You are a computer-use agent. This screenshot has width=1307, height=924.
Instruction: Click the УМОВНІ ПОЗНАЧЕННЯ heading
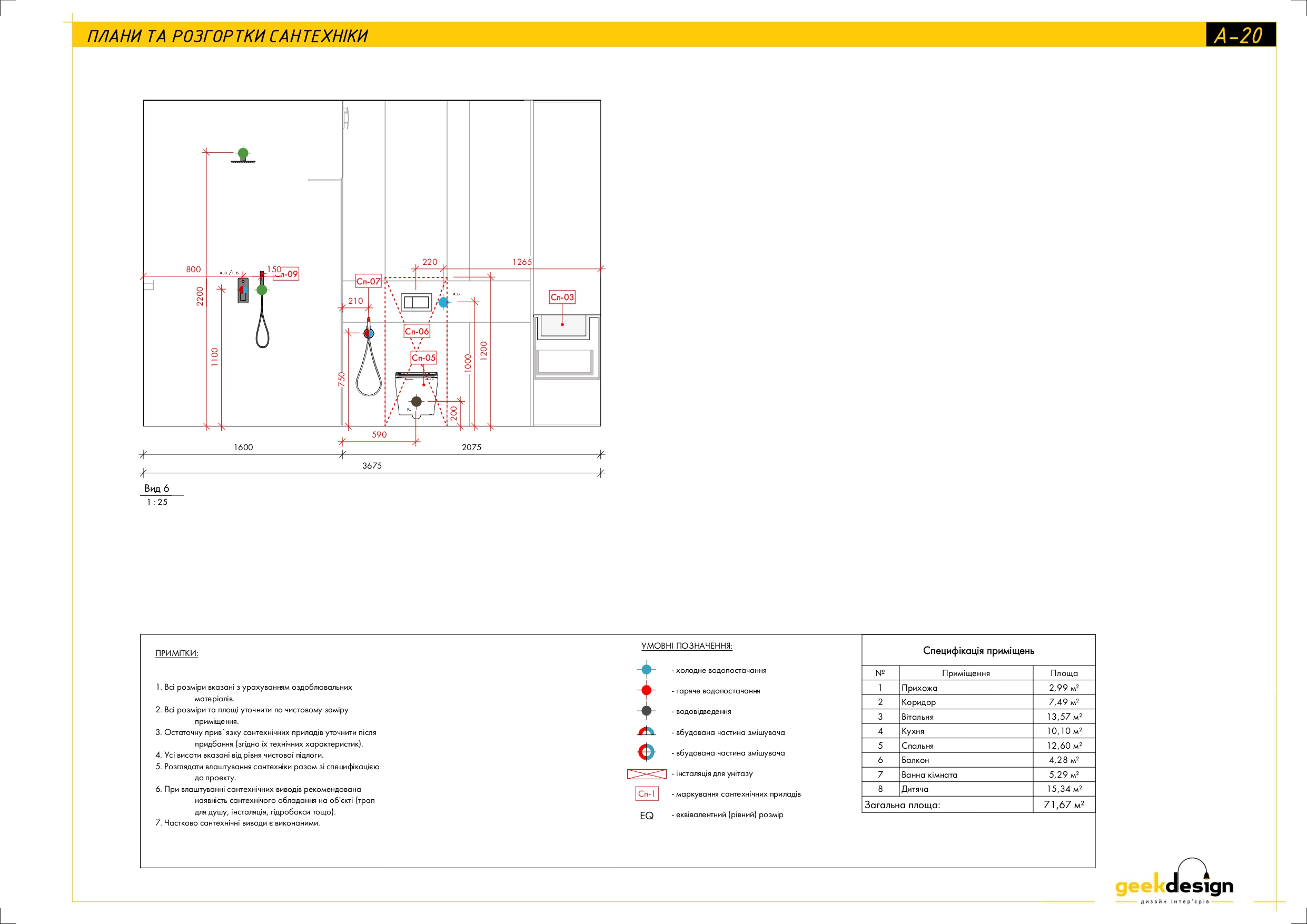click(x=687, y=645)
